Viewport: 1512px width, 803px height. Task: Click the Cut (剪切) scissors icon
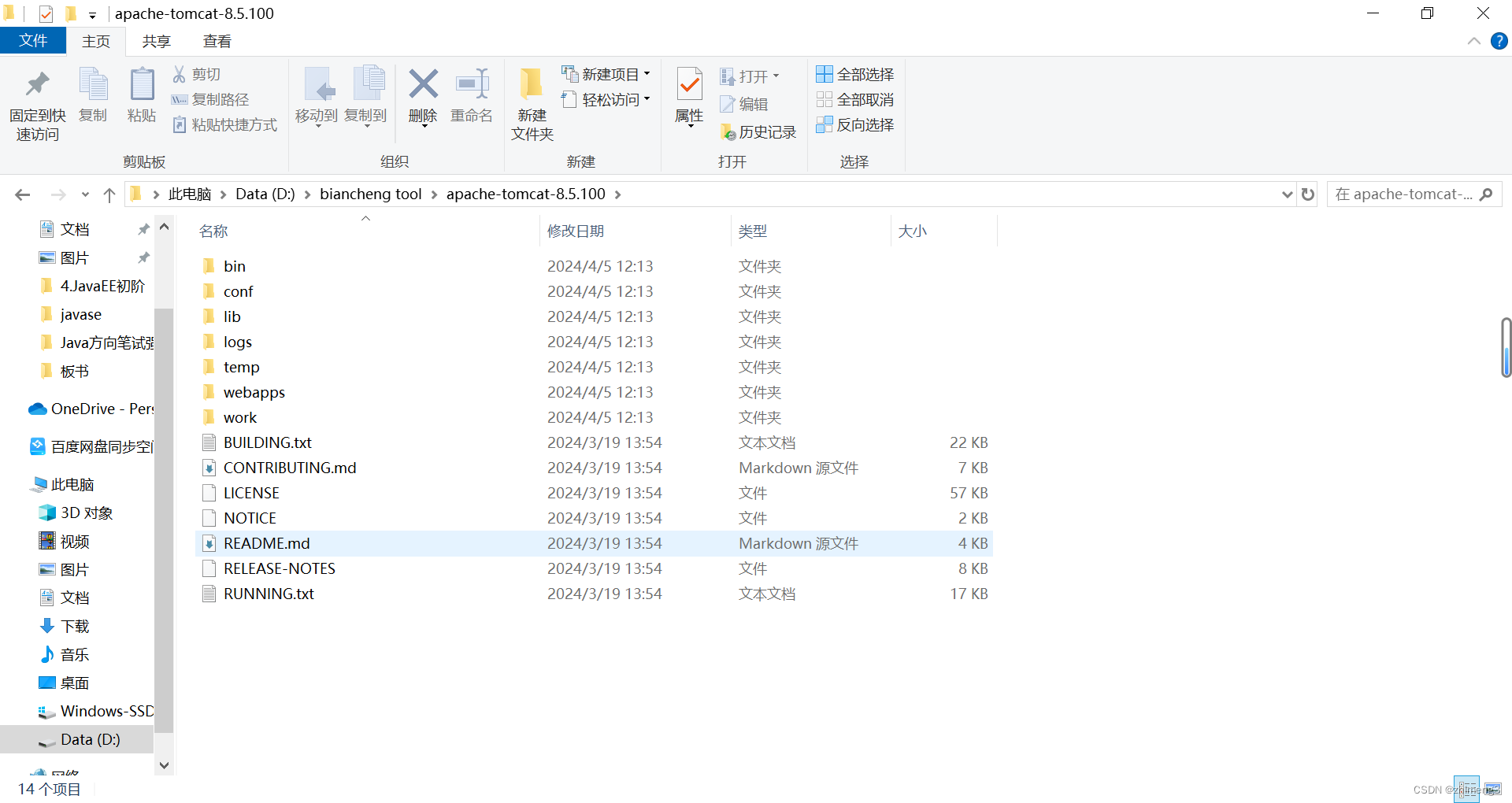[x=180, y=74]
